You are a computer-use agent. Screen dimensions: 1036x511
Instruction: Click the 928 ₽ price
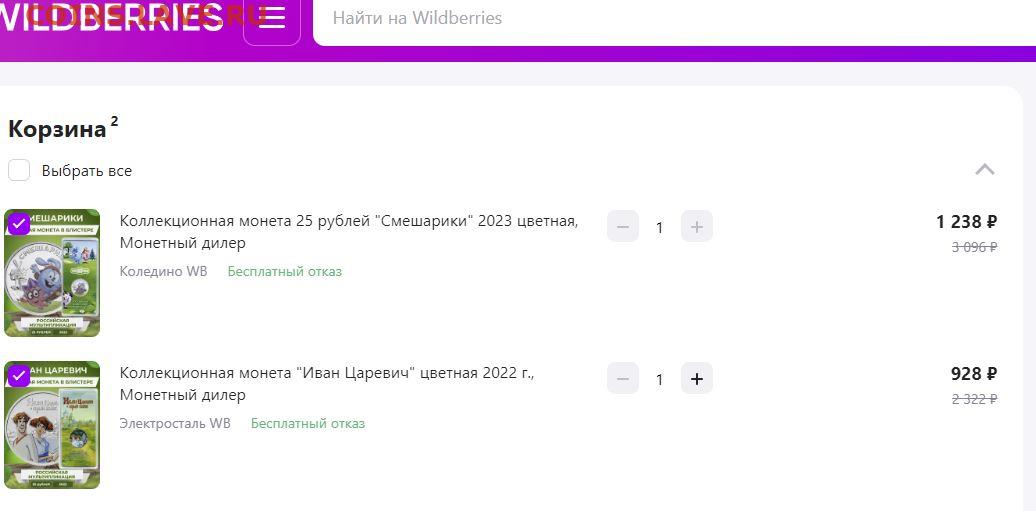coord(974,374)
